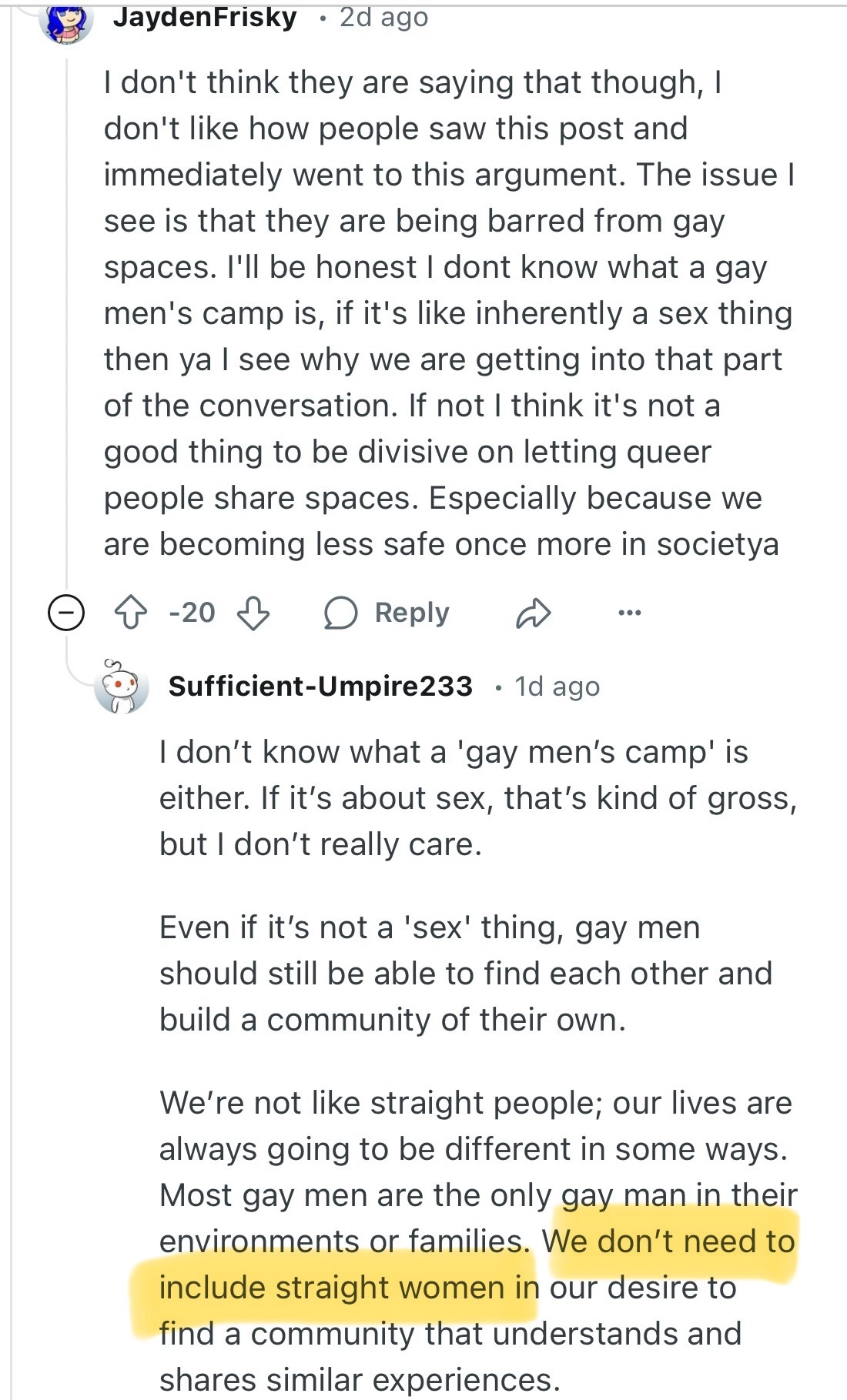
Task: Click the speech bubble reply icon
Action: tap(340, 613)
